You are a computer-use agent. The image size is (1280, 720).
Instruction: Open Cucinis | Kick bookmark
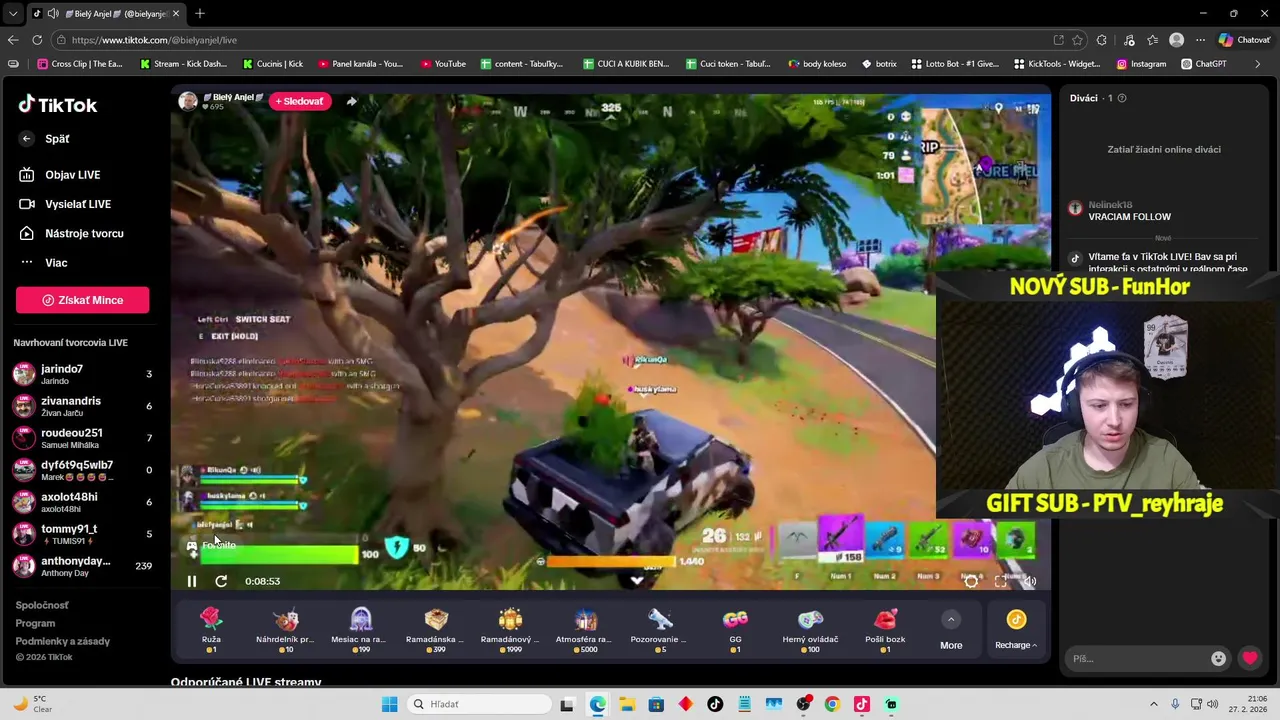tap(273, 64)
